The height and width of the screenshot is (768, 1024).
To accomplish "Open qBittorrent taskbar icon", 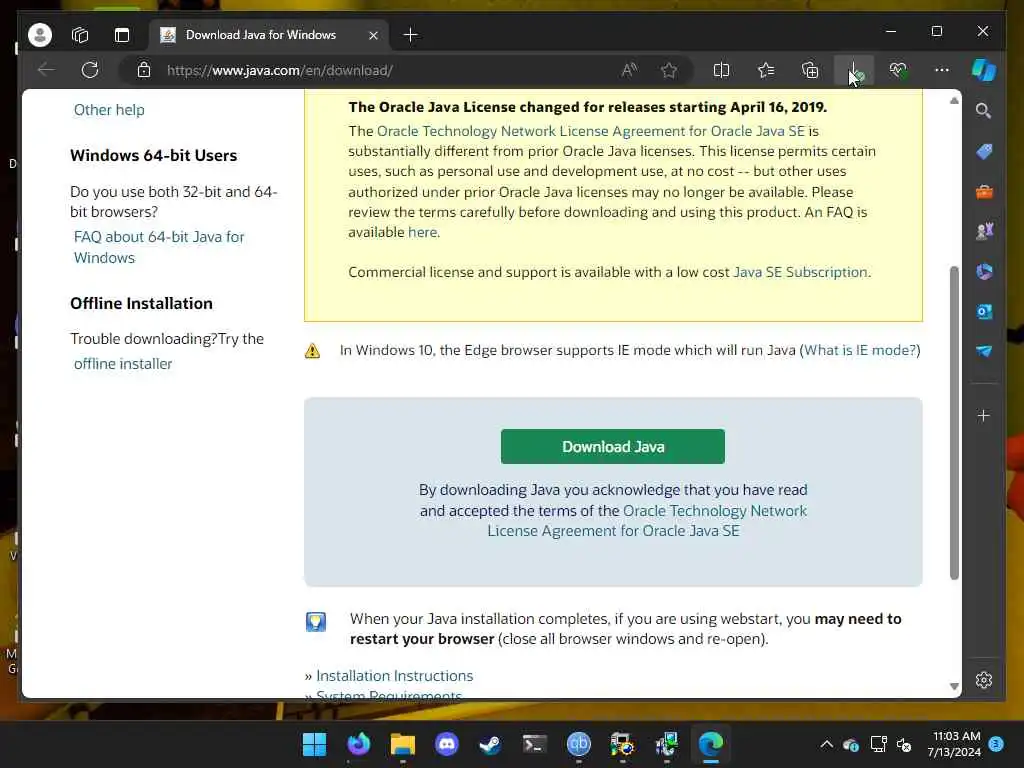I will [x=579, y=744].
